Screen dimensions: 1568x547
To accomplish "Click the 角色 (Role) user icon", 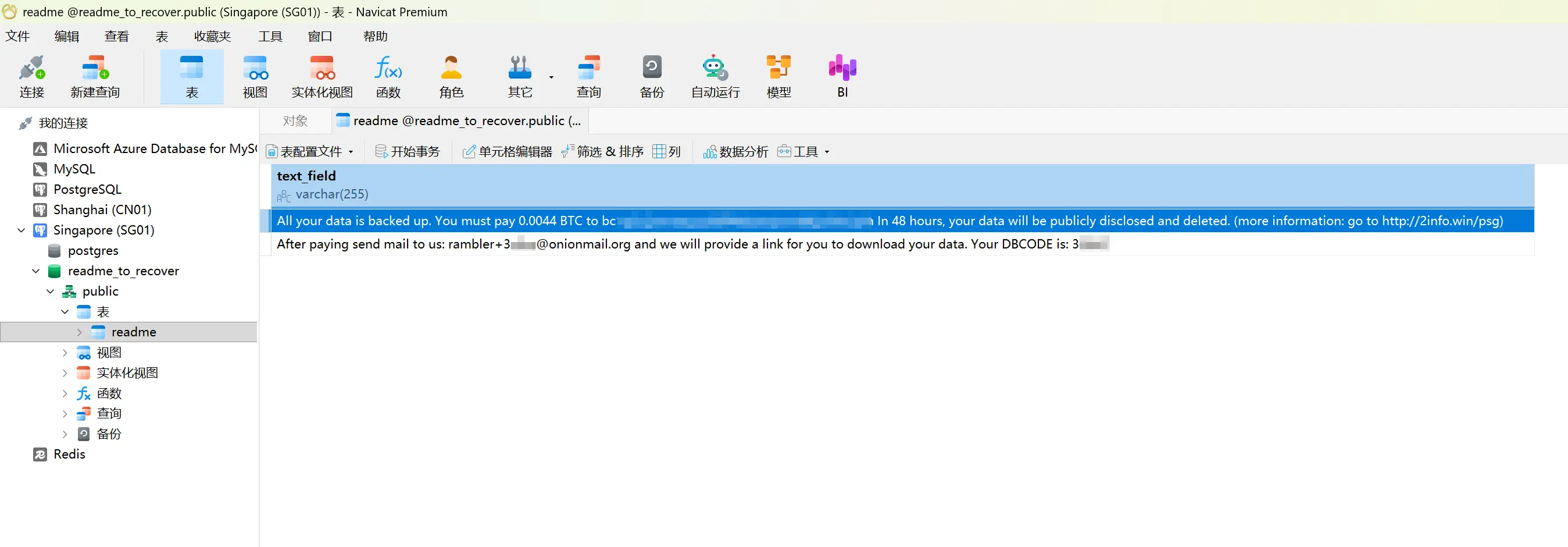I will coord(451,77).
